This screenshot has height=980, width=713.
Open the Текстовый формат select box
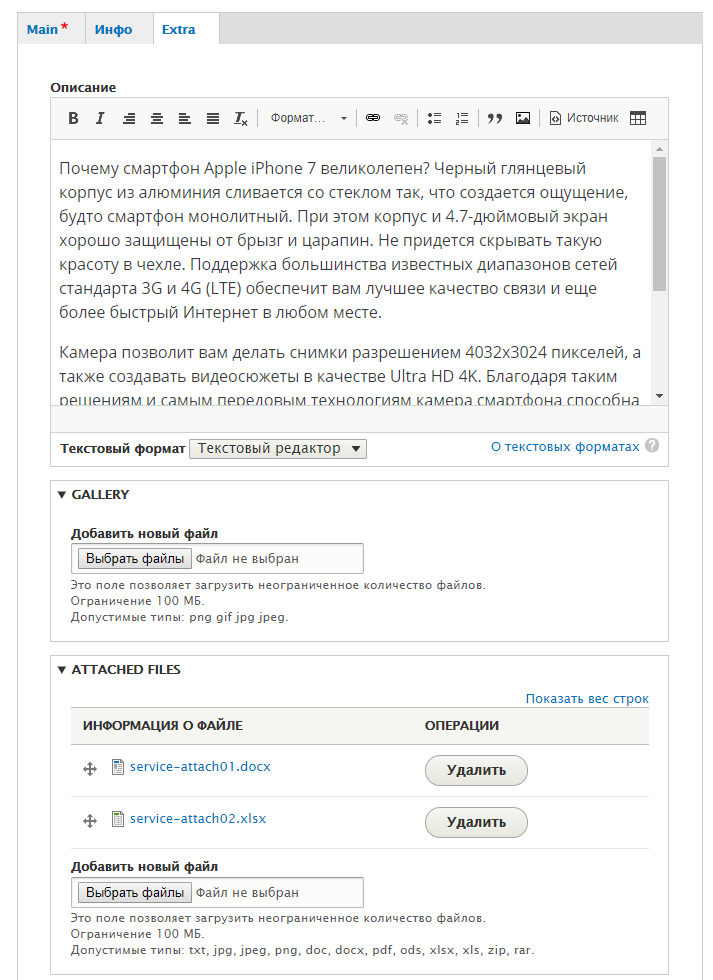click(x=278, y=449)
